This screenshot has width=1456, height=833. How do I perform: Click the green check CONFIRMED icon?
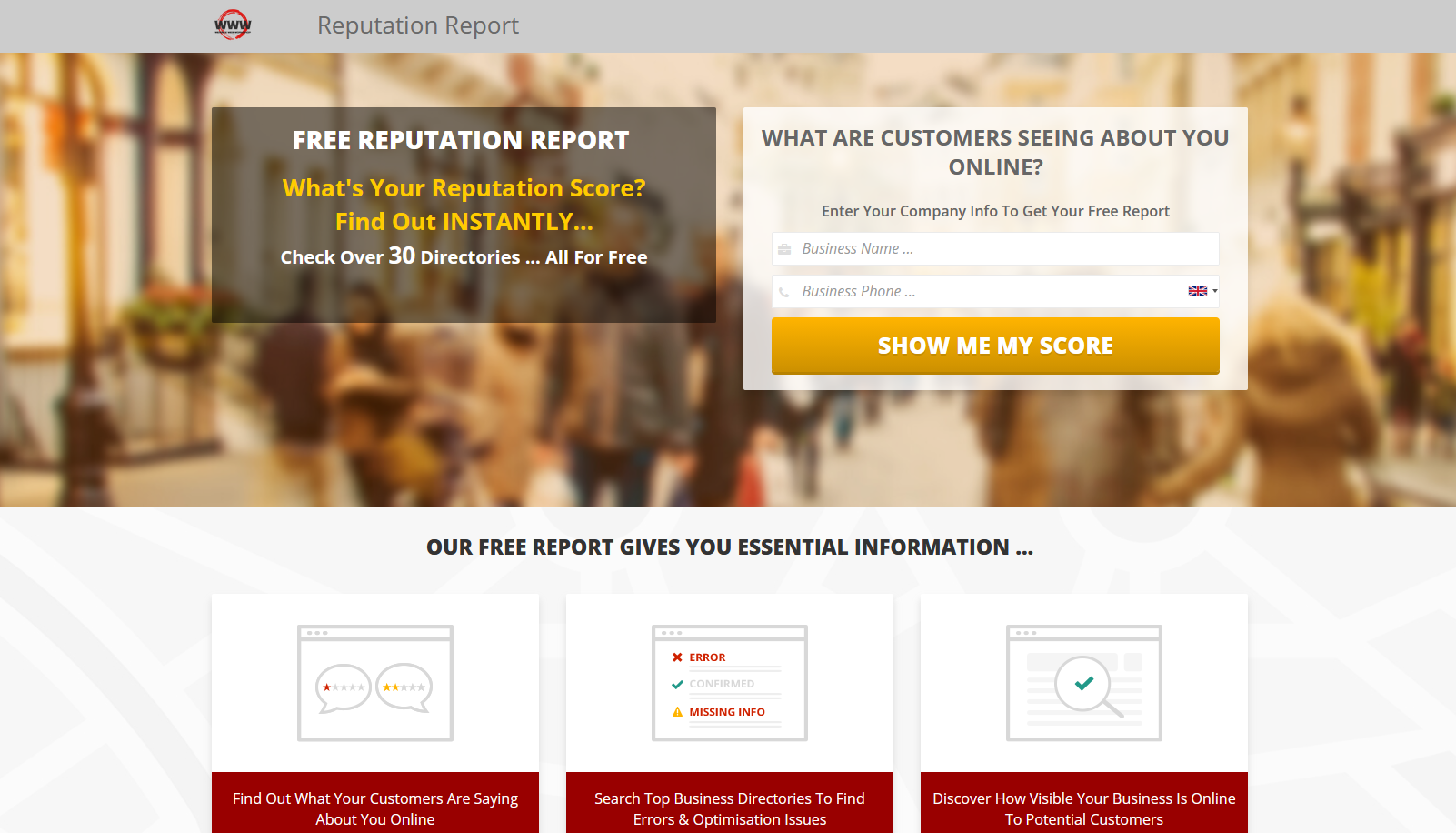(x=677, y=684)
